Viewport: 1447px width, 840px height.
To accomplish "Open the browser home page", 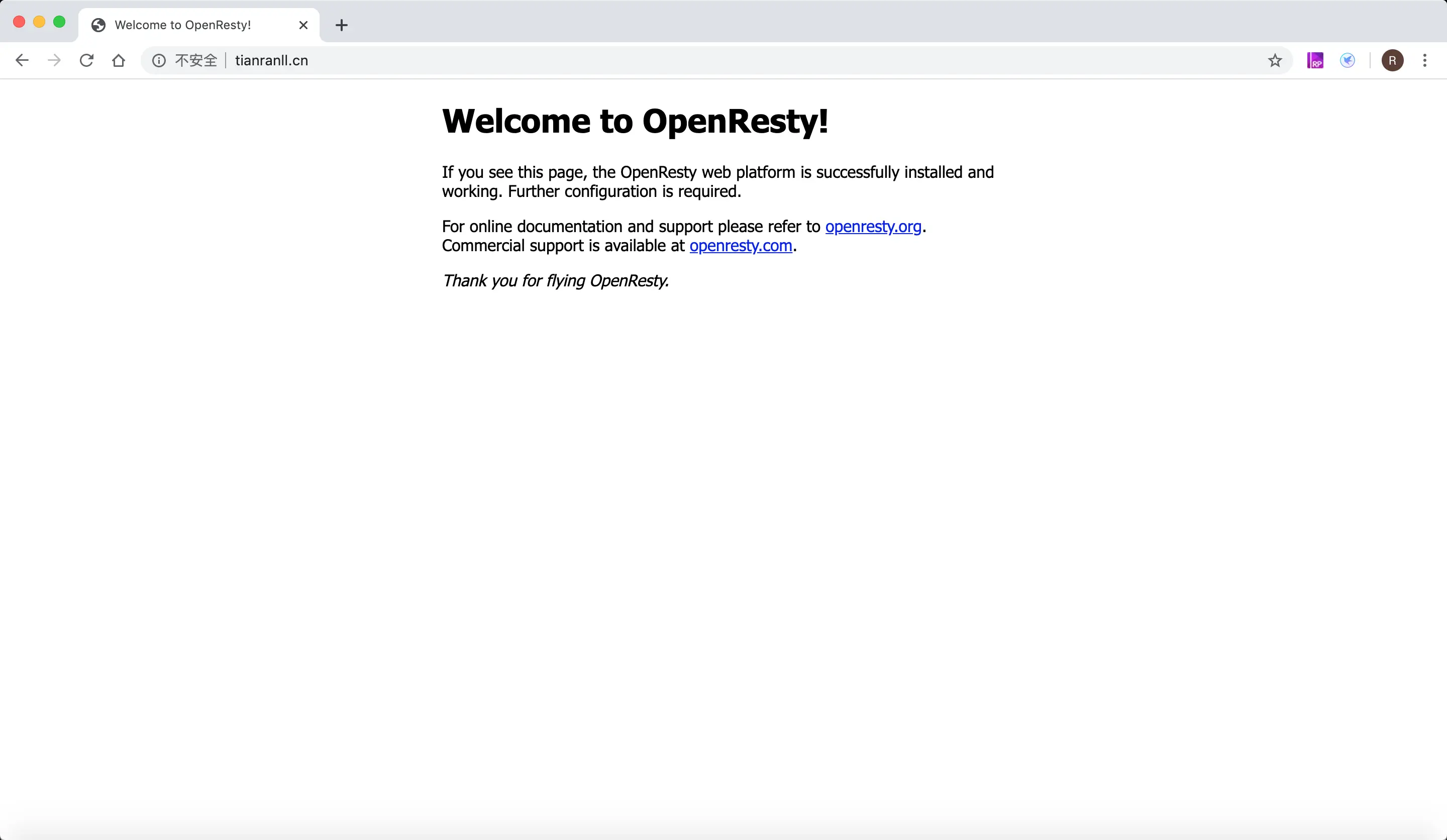I will [119, 60].
